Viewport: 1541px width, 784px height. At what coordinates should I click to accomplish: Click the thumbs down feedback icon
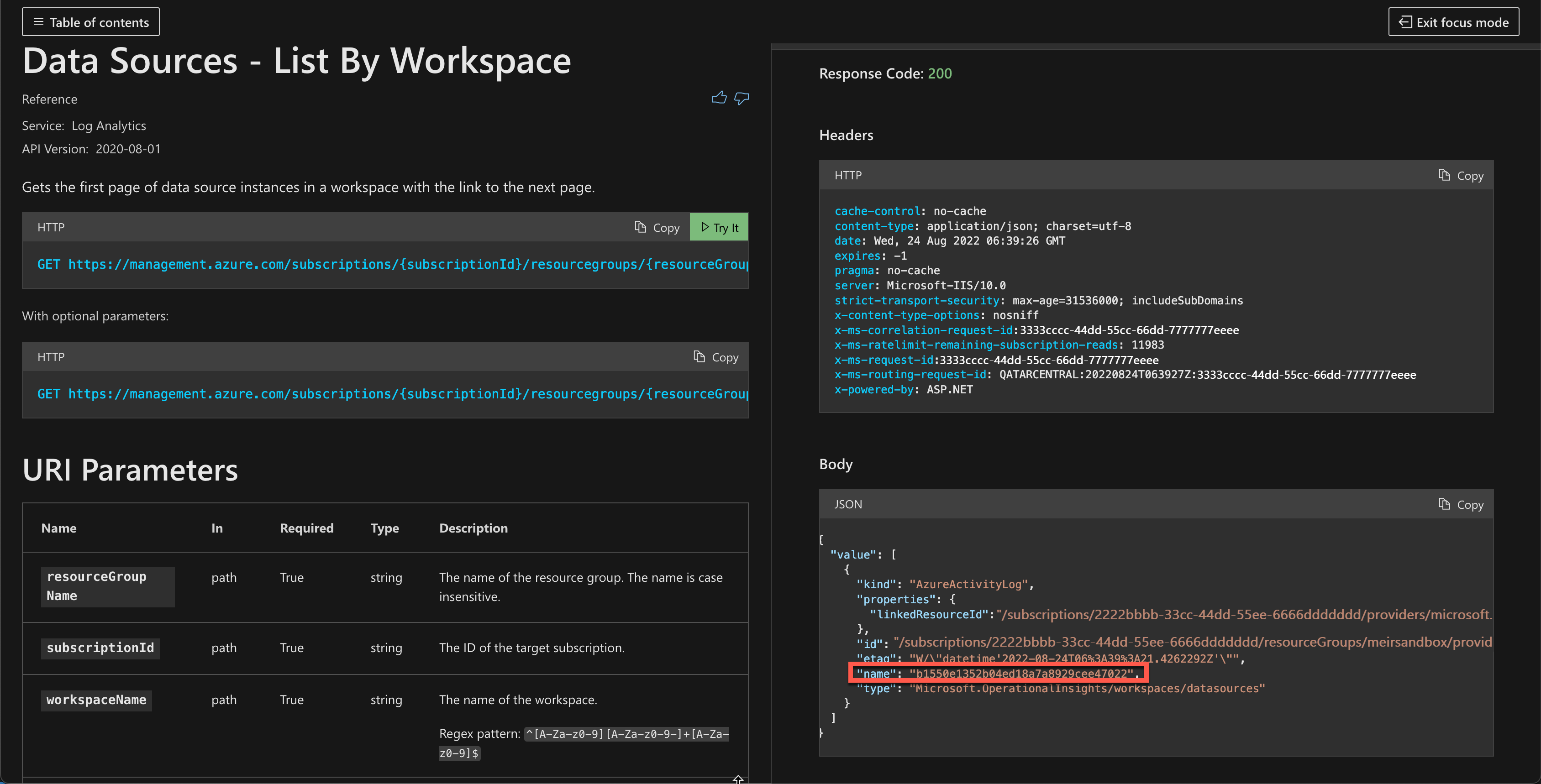pyautogui.click(x=741, y=98)
